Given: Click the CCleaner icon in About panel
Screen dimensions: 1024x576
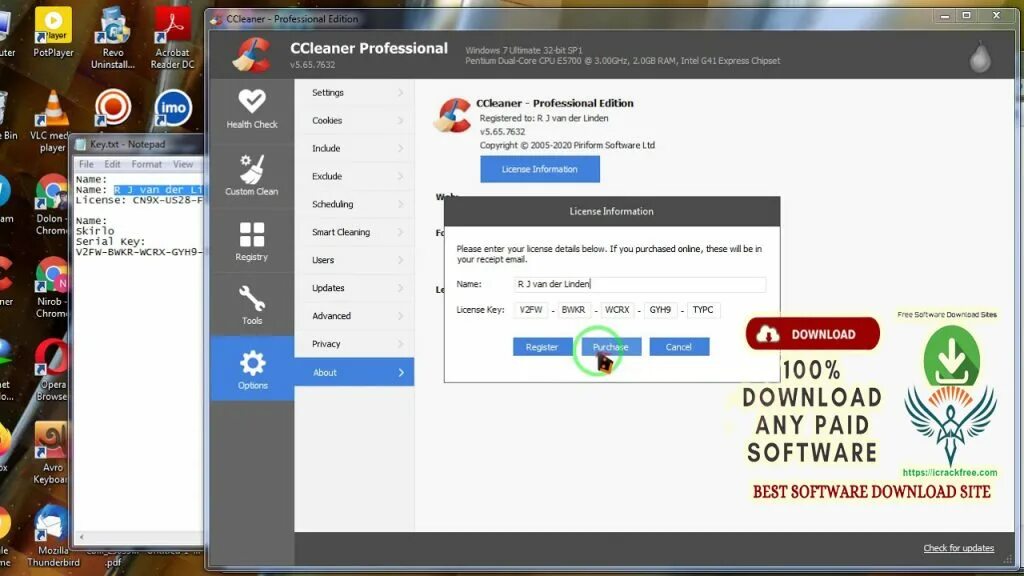Looking at the screenshot, I should pyautogui.click(x=452, y=116).
